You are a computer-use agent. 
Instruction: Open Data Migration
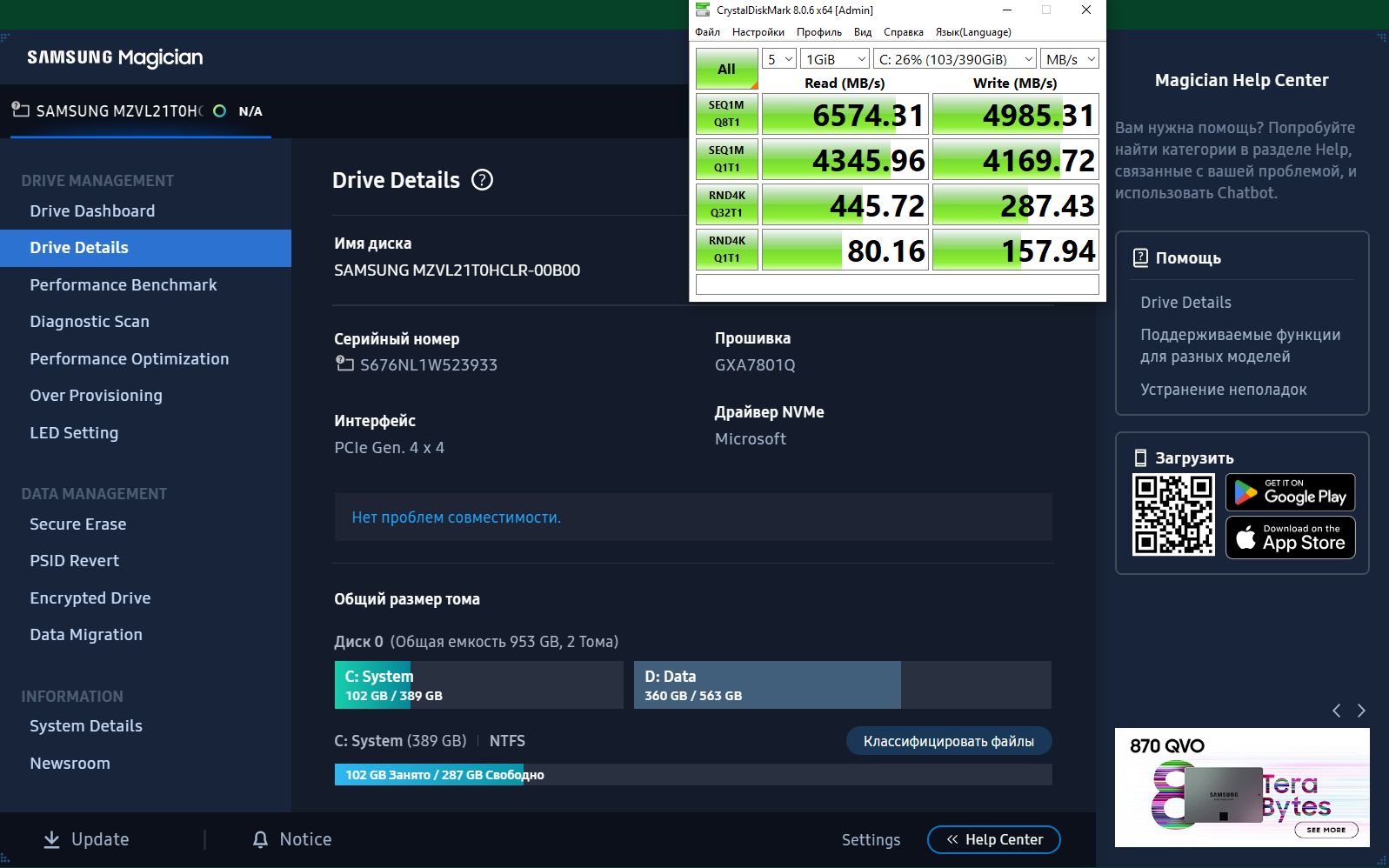pyautogui.click(x=86, y=634)
